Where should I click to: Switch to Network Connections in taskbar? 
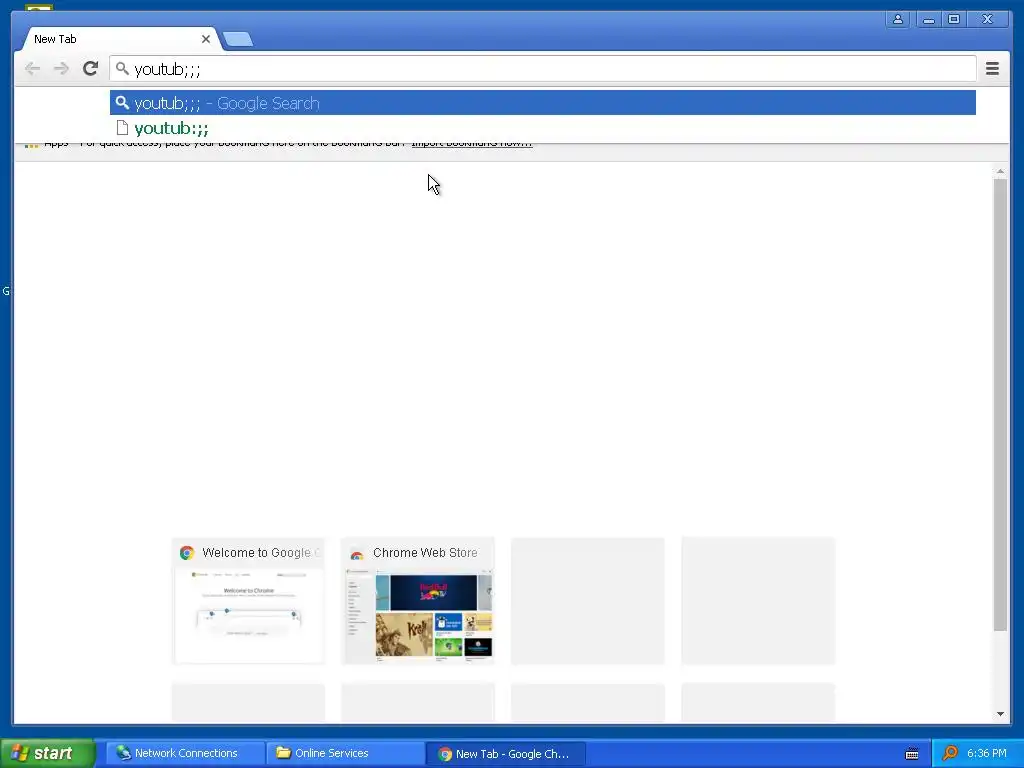[185, 753]
